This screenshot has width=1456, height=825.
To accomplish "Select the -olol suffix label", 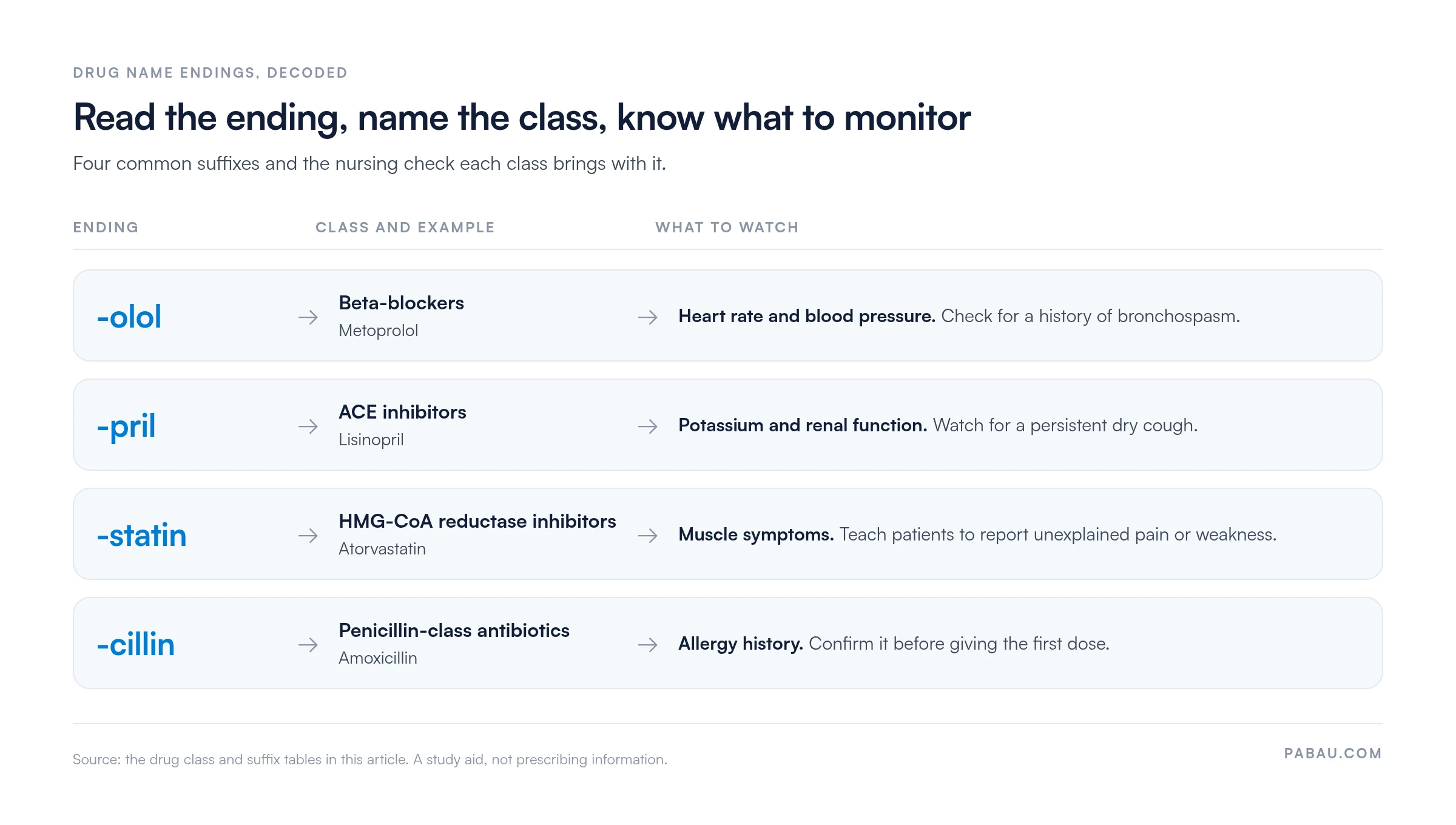I will coord(129,317).
